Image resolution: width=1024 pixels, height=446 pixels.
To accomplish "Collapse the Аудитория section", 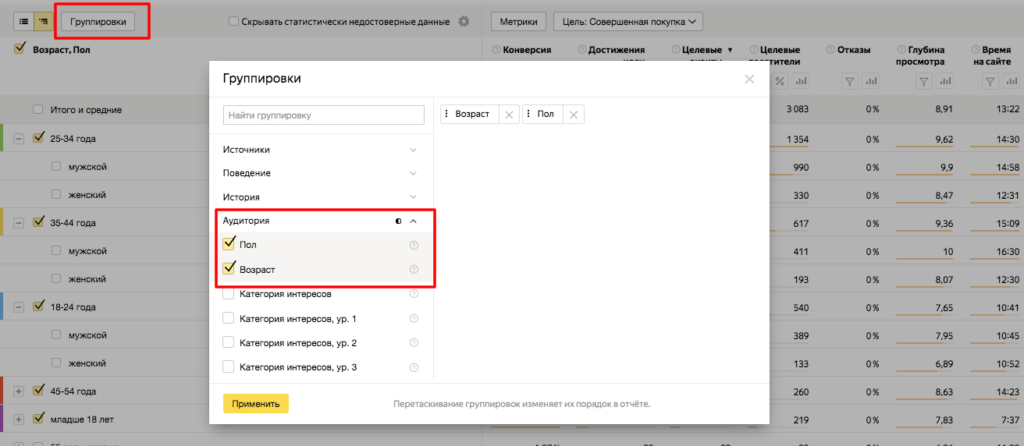I will point(414,220).
